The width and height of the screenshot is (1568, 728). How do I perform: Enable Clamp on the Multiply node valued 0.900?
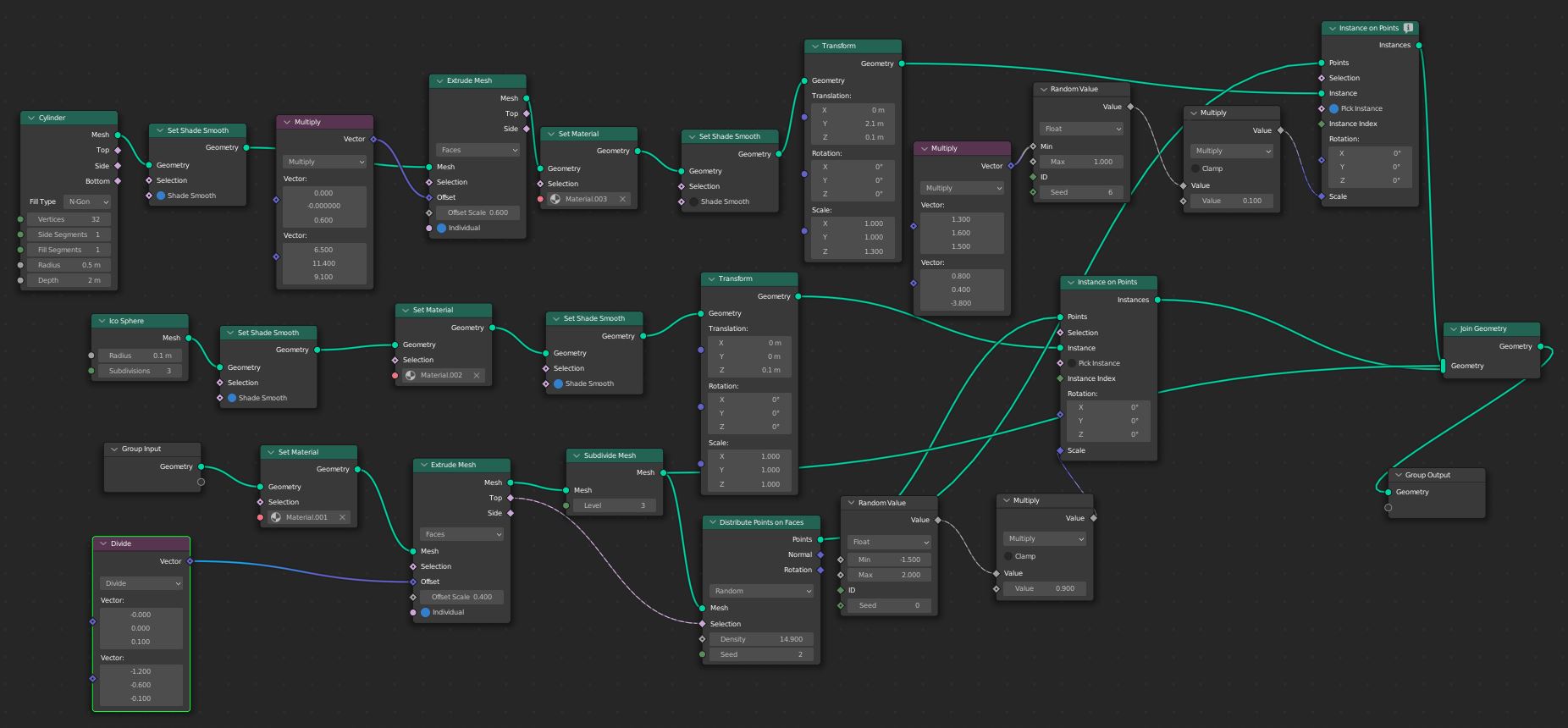click(x=1008, y=556)
